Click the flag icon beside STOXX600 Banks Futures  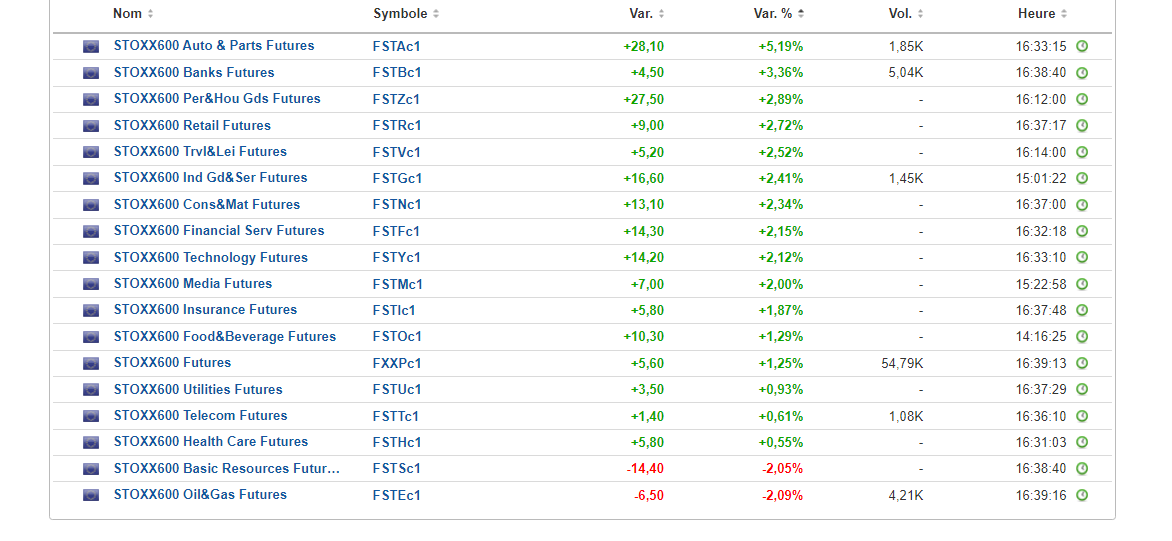tap(91, 73)
